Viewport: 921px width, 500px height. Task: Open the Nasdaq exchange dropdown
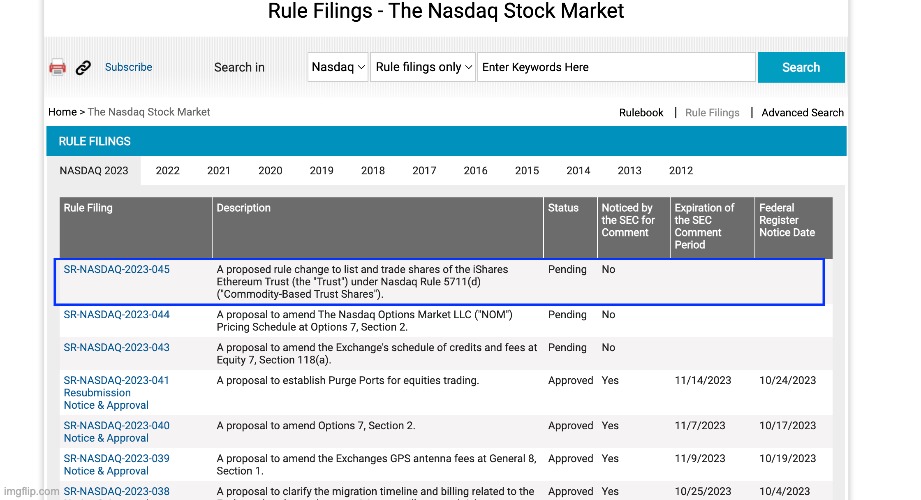click(x=338, y=67)
